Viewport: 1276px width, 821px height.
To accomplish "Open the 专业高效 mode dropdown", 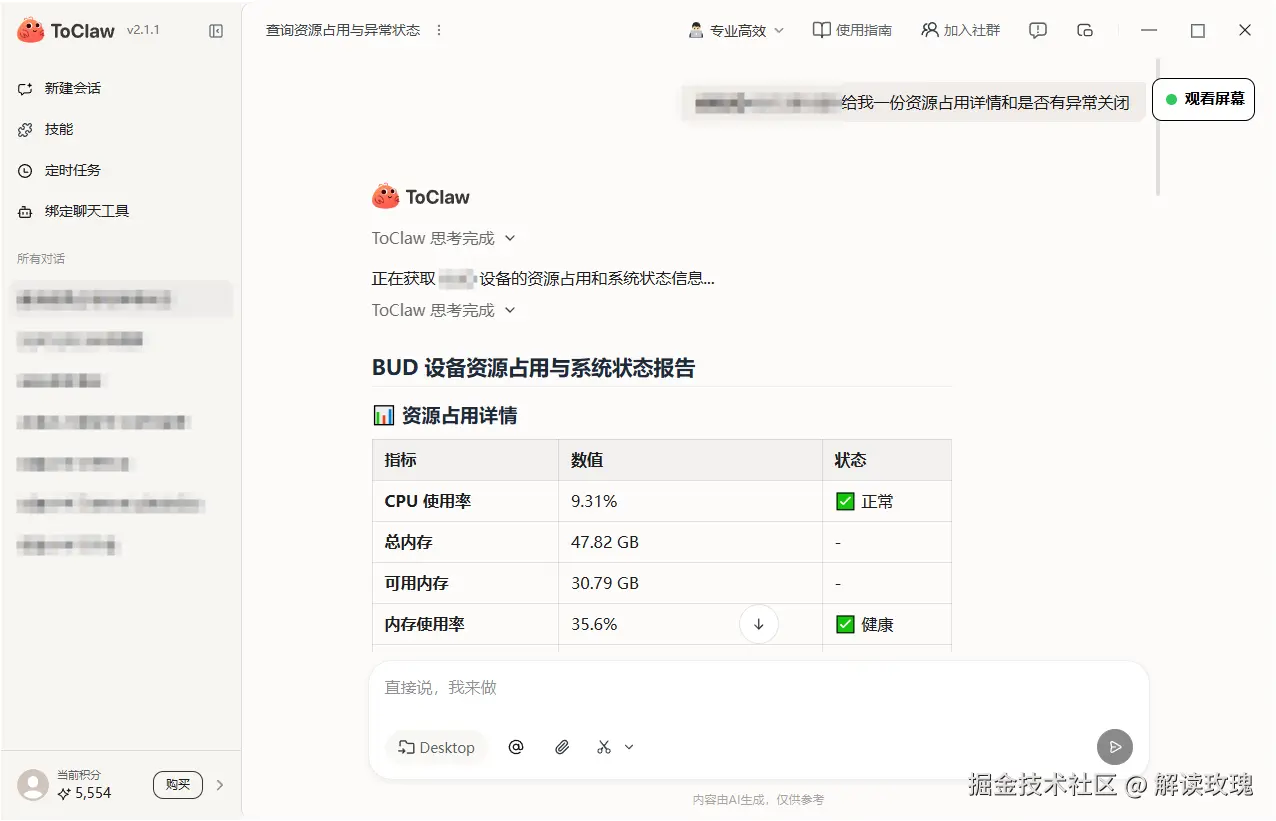I will (x=736, y=31).
